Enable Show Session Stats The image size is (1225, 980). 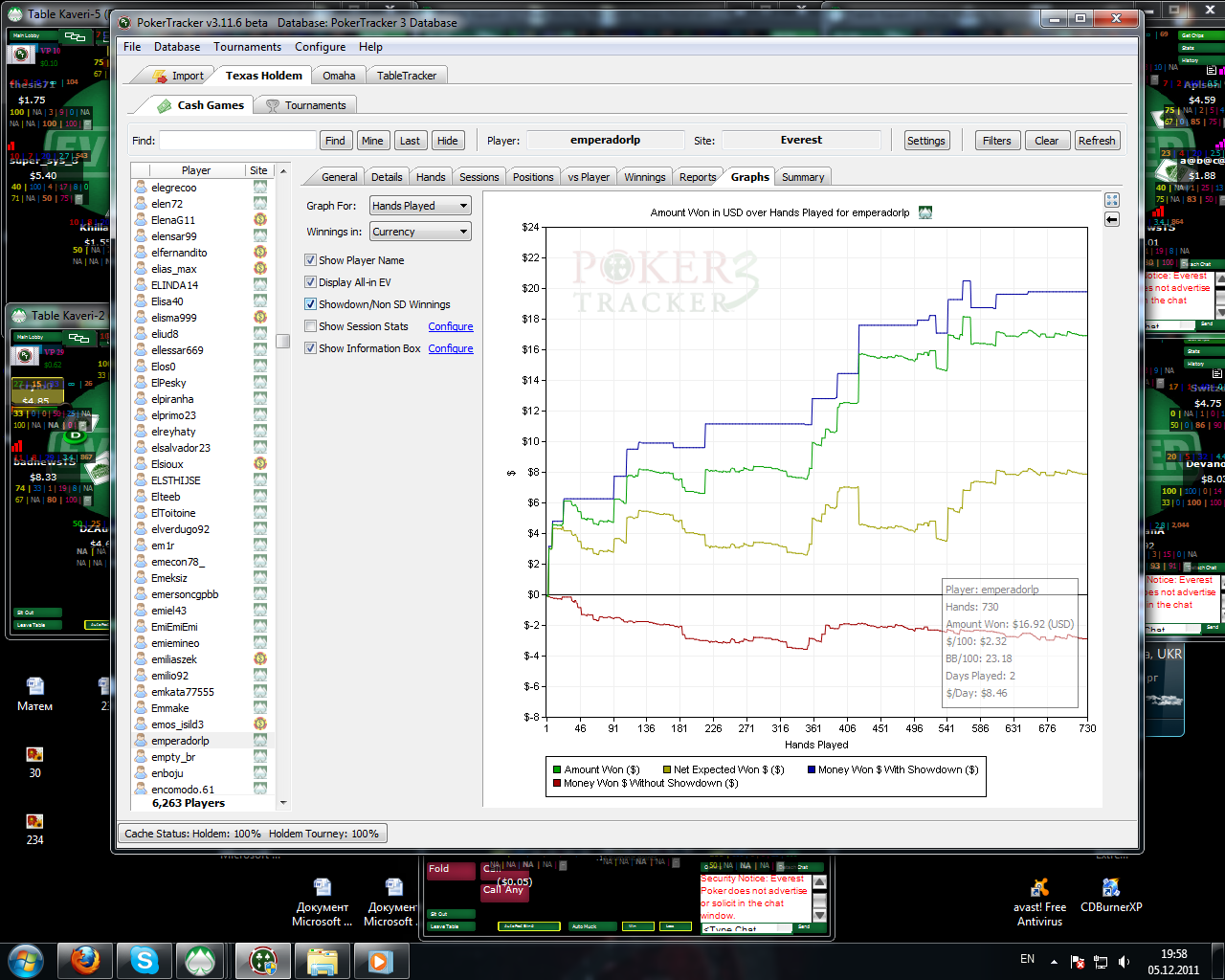point(310,326)
